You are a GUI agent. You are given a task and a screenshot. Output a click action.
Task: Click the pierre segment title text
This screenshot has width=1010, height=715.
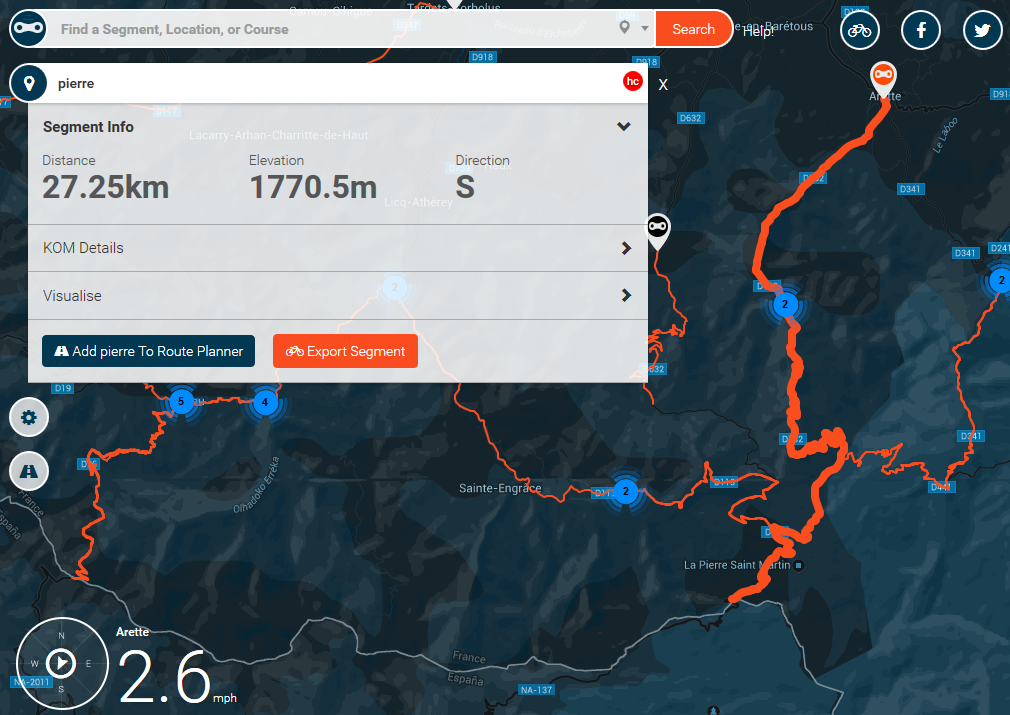tap(76, 84)
